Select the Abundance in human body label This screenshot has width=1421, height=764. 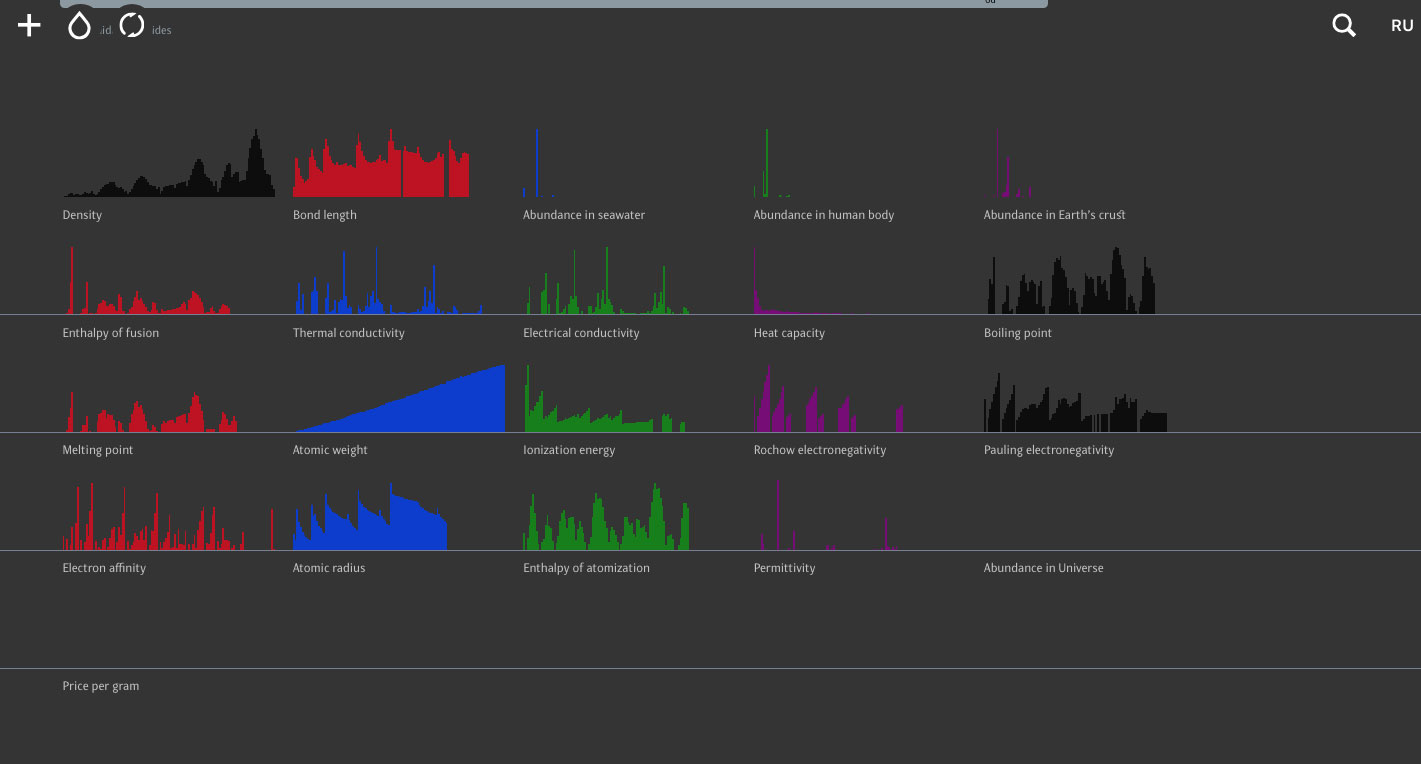pos(823,215)
